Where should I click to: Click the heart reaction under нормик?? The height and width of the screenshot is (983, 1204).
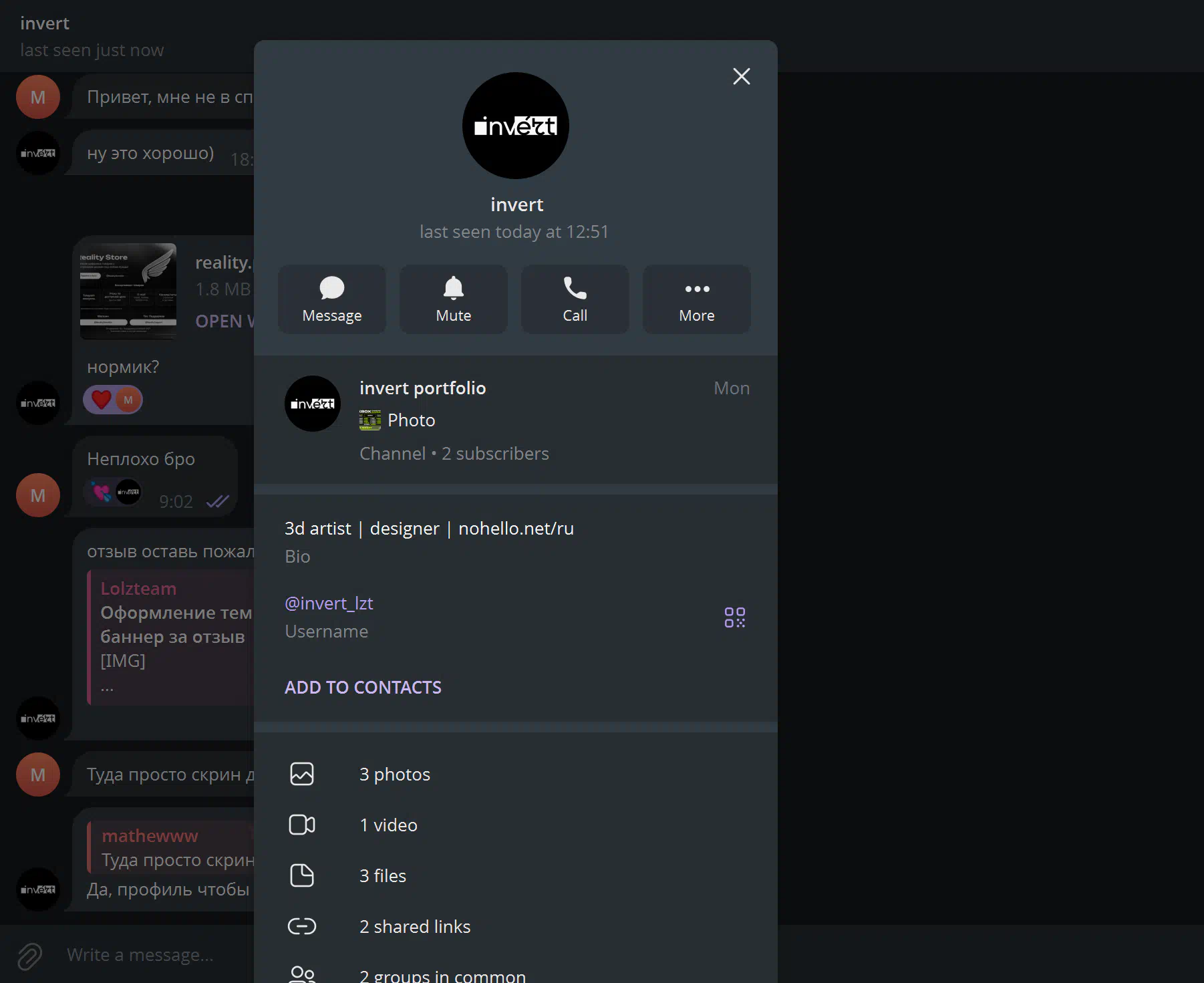pyautogui.click(x=113, y=400)
